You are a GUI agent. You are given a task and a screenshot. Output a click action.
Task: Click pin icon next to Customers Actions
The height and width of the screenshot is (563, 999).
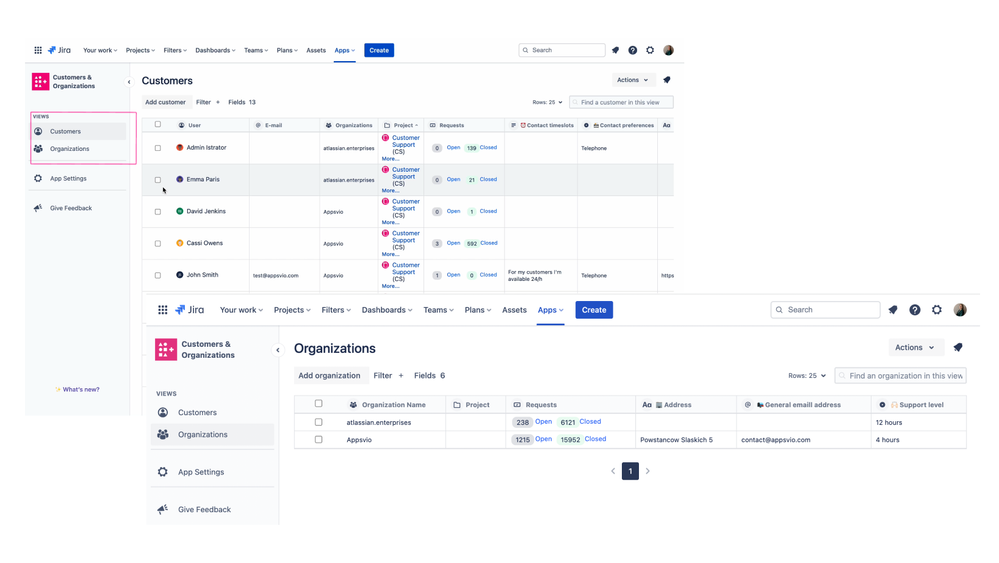click(667, 80)
